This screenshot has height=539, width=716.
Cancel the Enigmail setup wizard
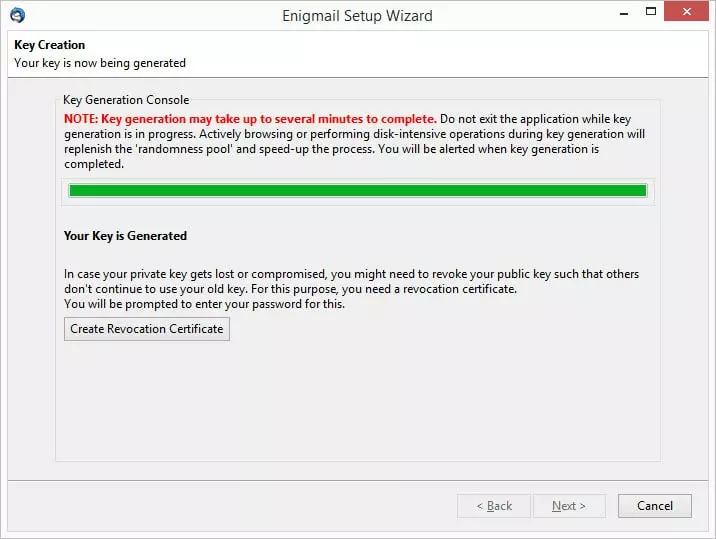click(x=654, y=506)
